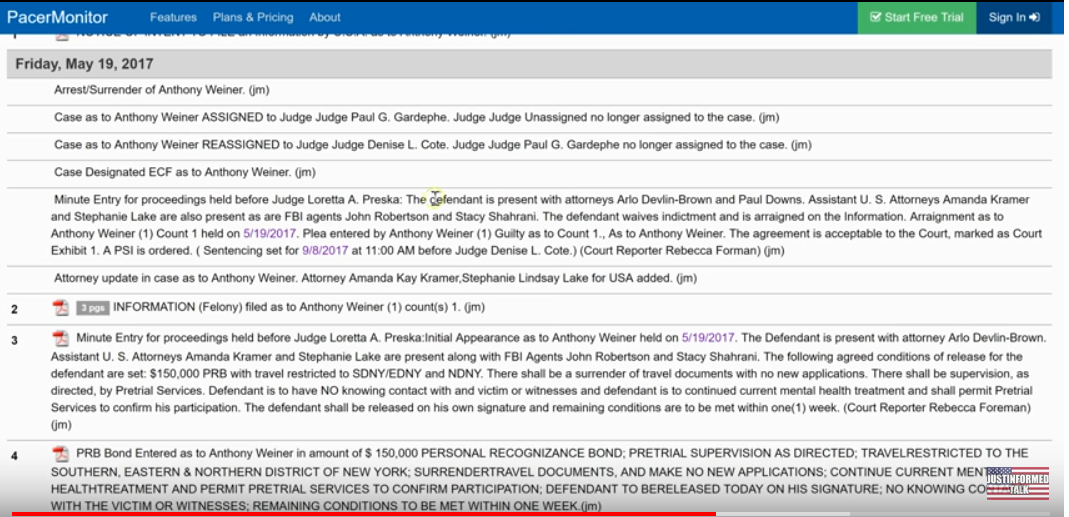Select docket entry number 2

tap(14, 309)
